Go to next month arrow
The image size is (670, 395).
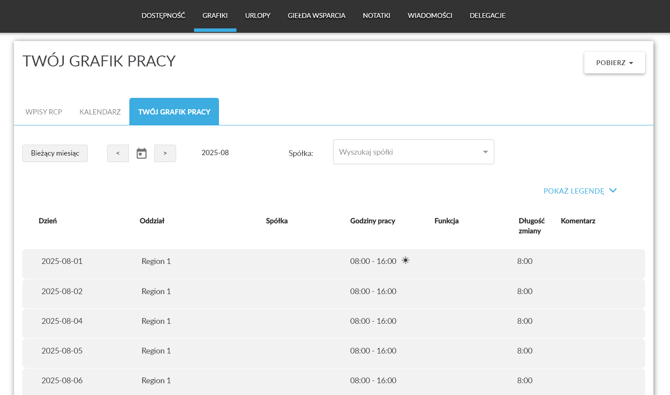165,153
